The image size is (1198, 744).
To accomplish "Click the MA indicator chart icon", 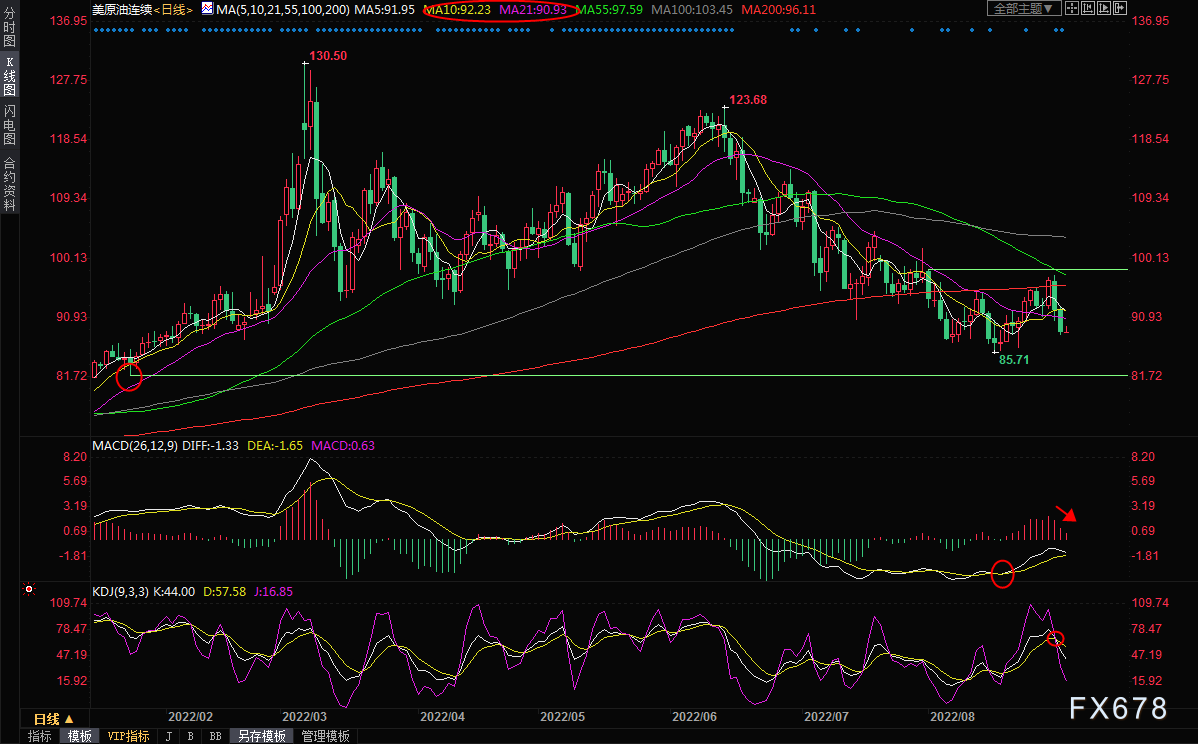I will pyautogui.click(x=207, y=9).
